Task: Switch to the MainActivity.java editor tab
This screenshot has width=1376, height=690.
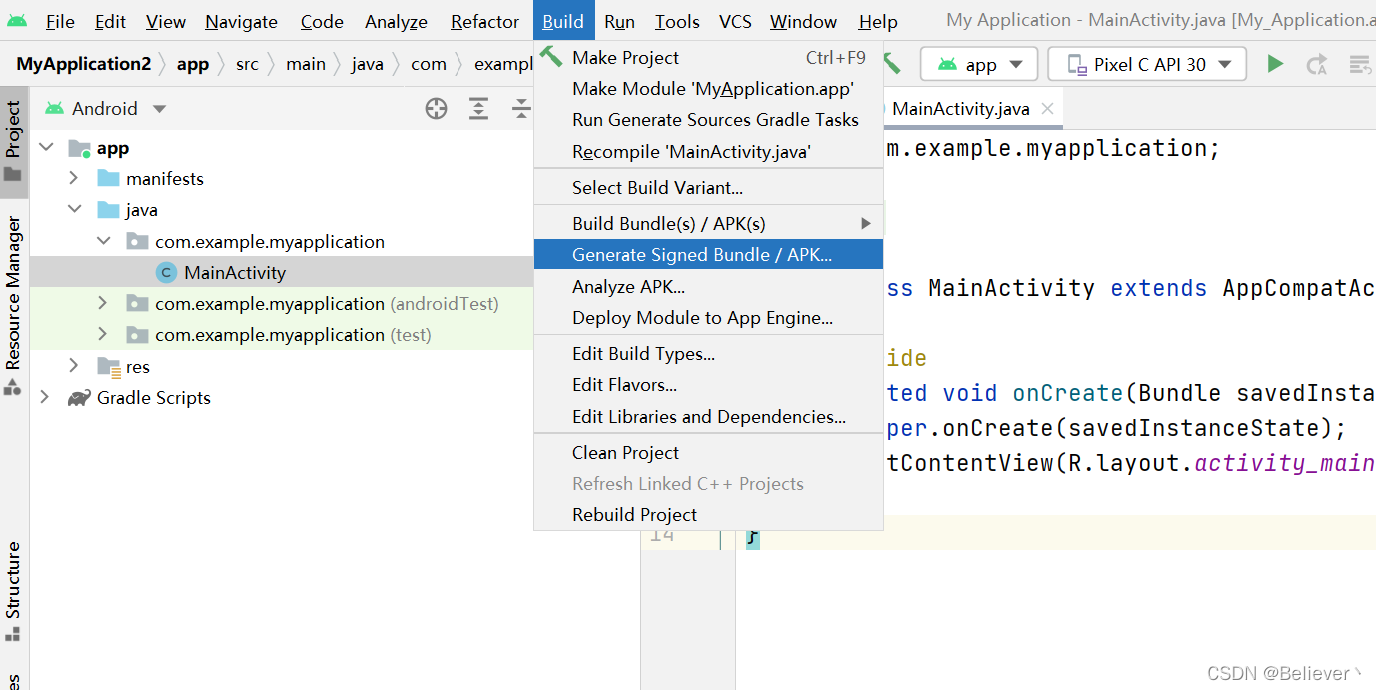Action: (x=960, y=109)
